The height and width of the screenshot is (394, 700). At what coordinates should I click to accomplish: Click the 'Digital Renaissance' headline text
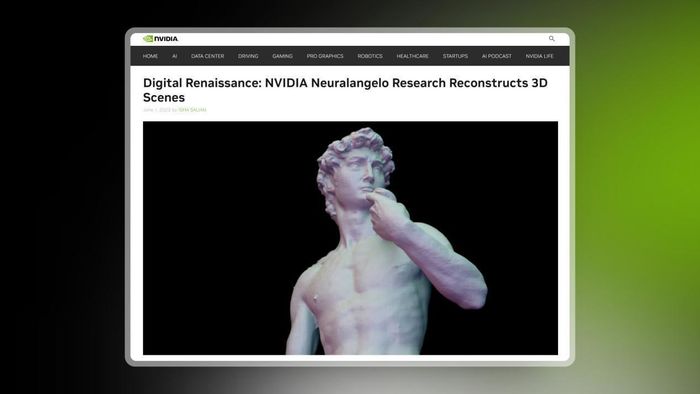[203, 83]
